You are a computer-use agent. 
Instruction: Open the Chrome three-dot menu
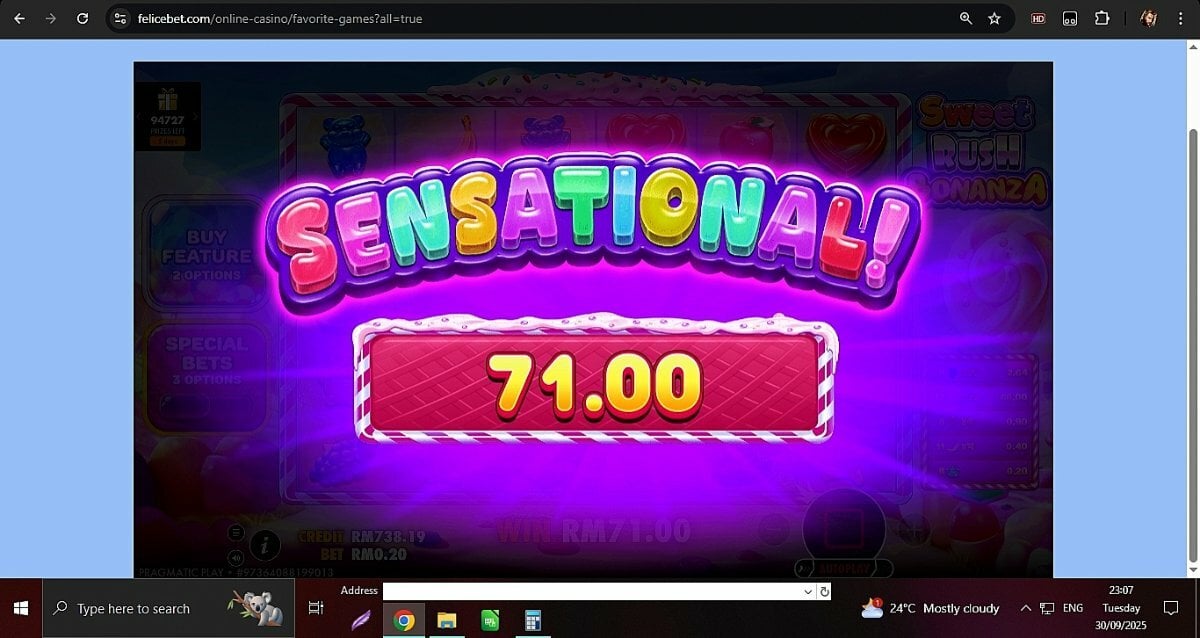(1181, 18)
